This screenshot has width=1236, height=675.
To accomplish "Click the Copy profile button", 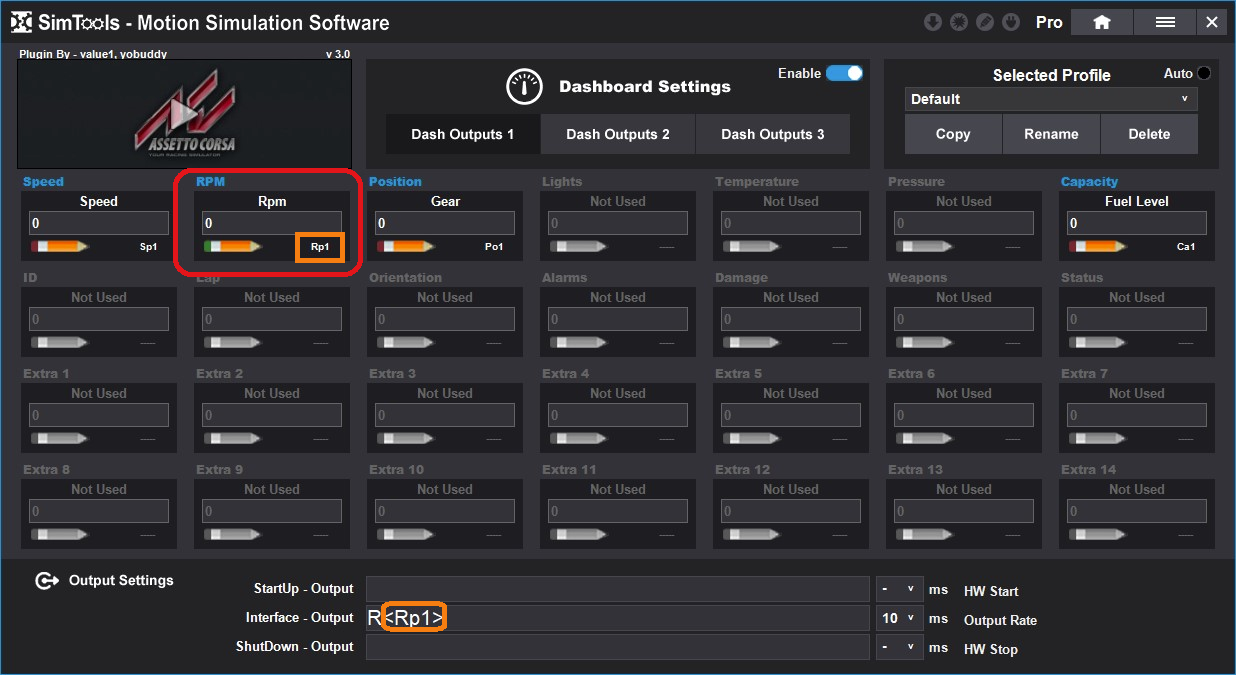I will click(953, 134).
